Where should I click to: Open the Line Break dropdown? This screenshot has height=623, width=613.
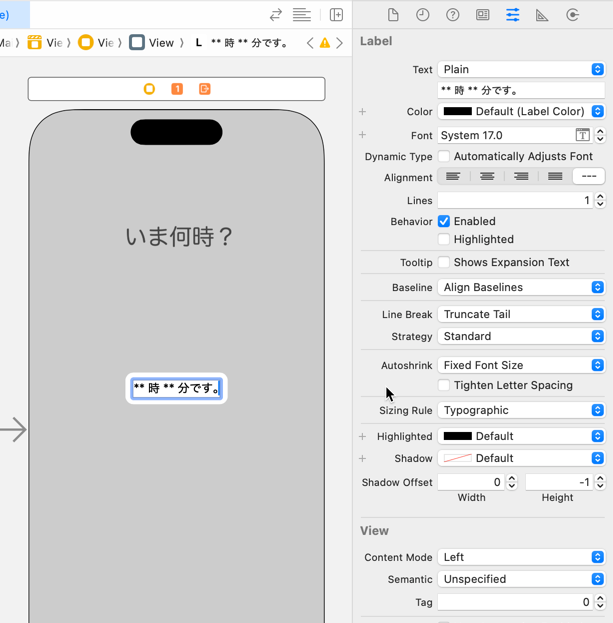pyautogui.click(x=521, y=314)
